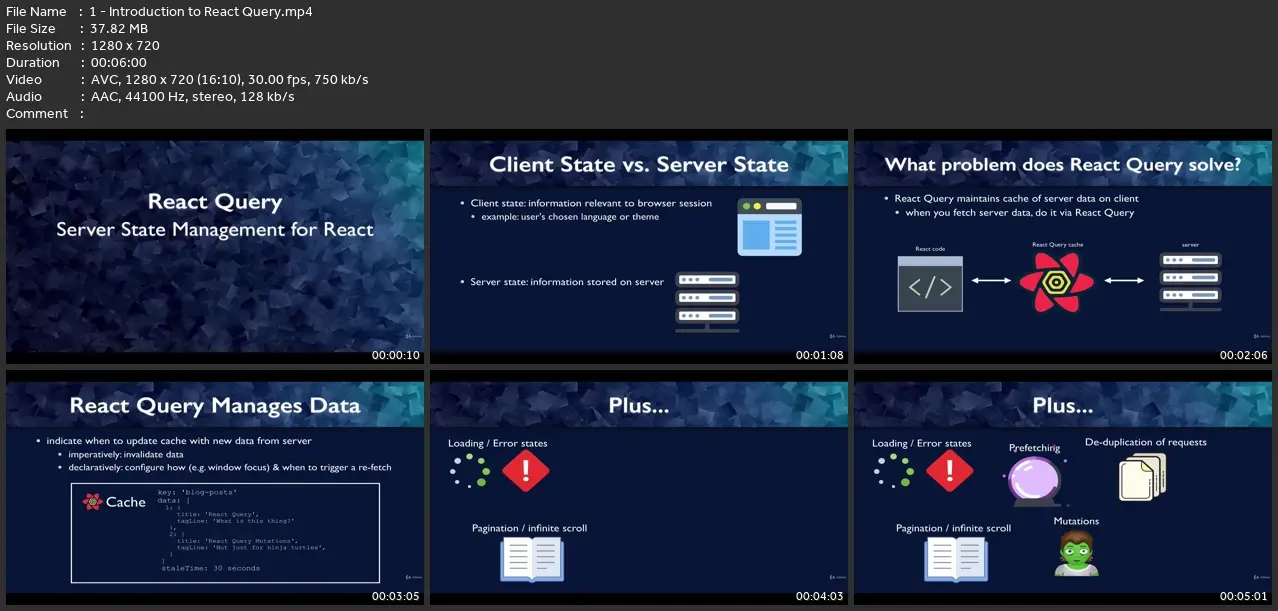This screenshot has width=1278, height=611.
Task: Click the loading spinner in the 00:04:03 frame
Action: (469, 471)
